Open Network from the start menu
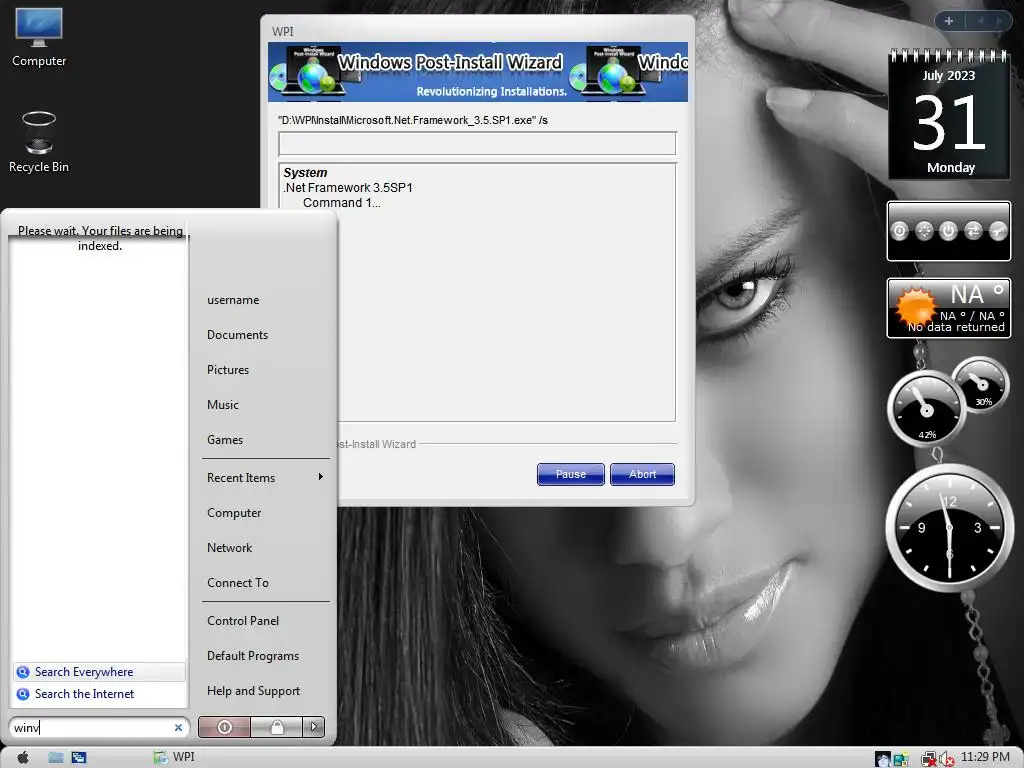The image size is (1024, 768). (x=230, y=548)
